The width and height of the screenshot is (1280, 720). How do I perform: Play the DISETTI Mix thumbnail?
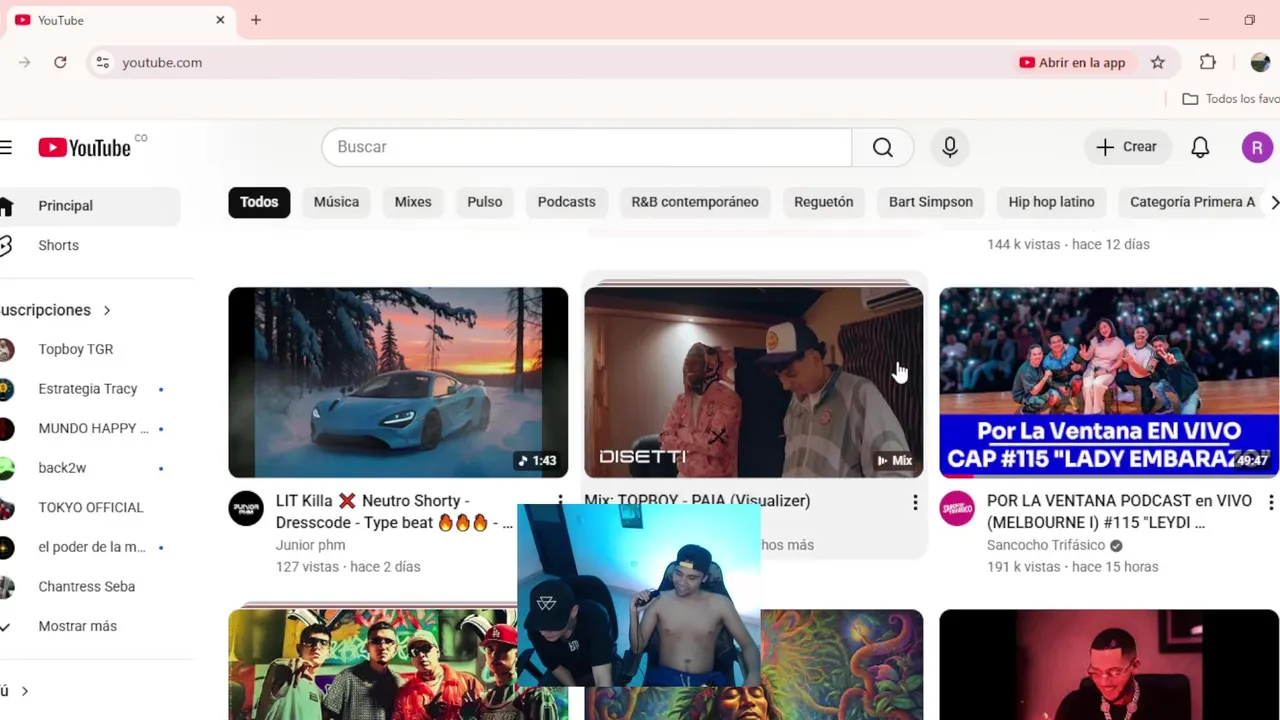754,382
